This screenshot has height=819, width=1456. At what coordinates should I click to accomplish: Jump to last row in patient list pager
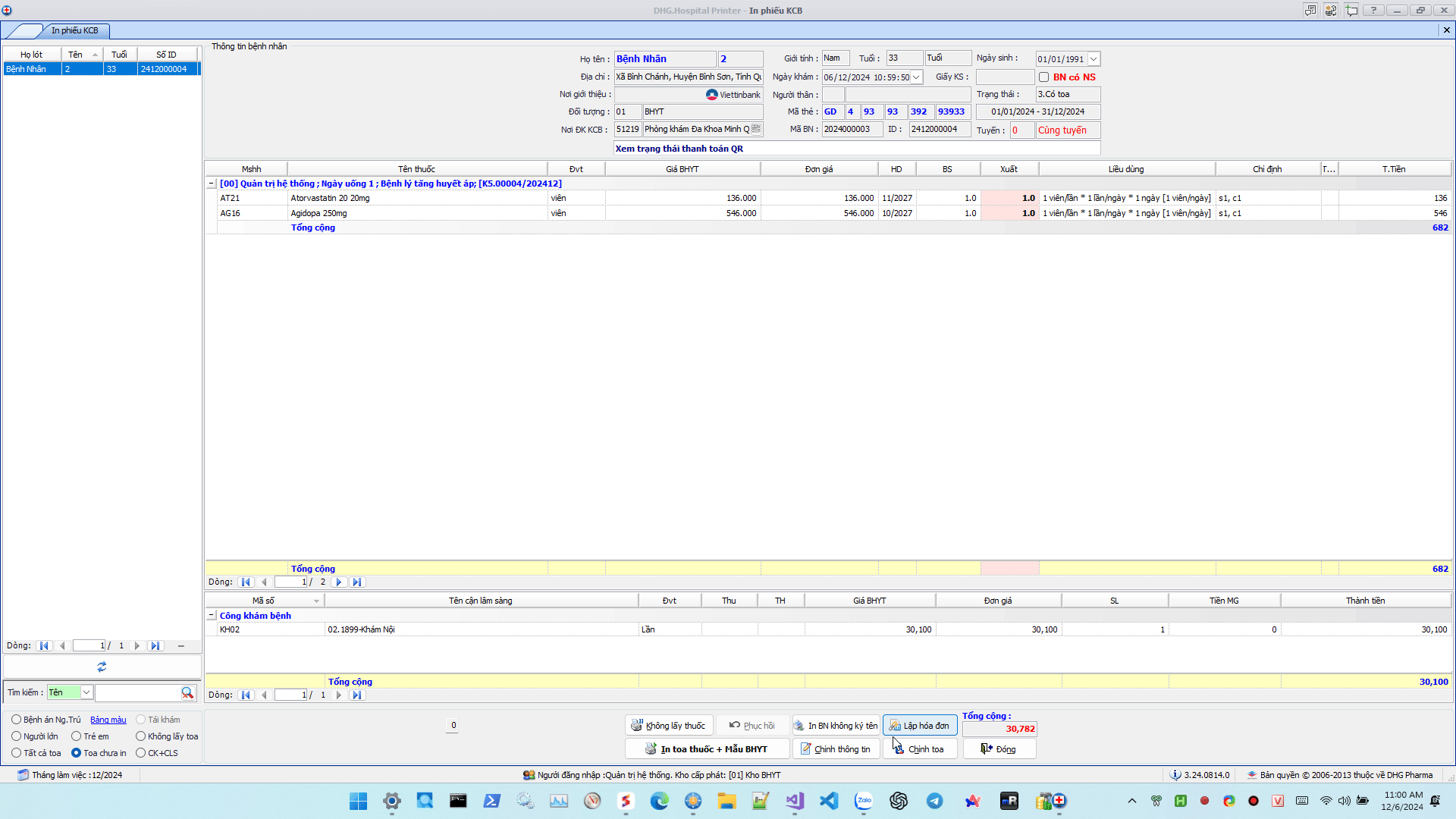(x=155, y=646)
